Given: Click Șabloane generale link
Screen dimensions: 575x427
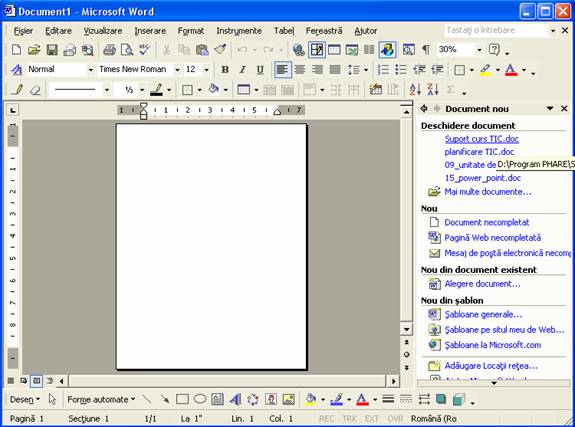Looking at the screenshot, I should point(483,314).
